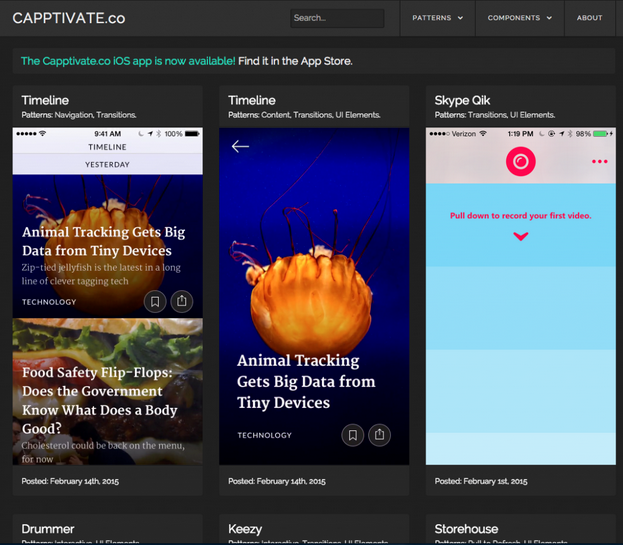Select the 'Patterns: Transitions, UI Elements.' text under Skype Qik
Image resolution: width=623 pixels, height=546 pixels.
coord(495,115)
